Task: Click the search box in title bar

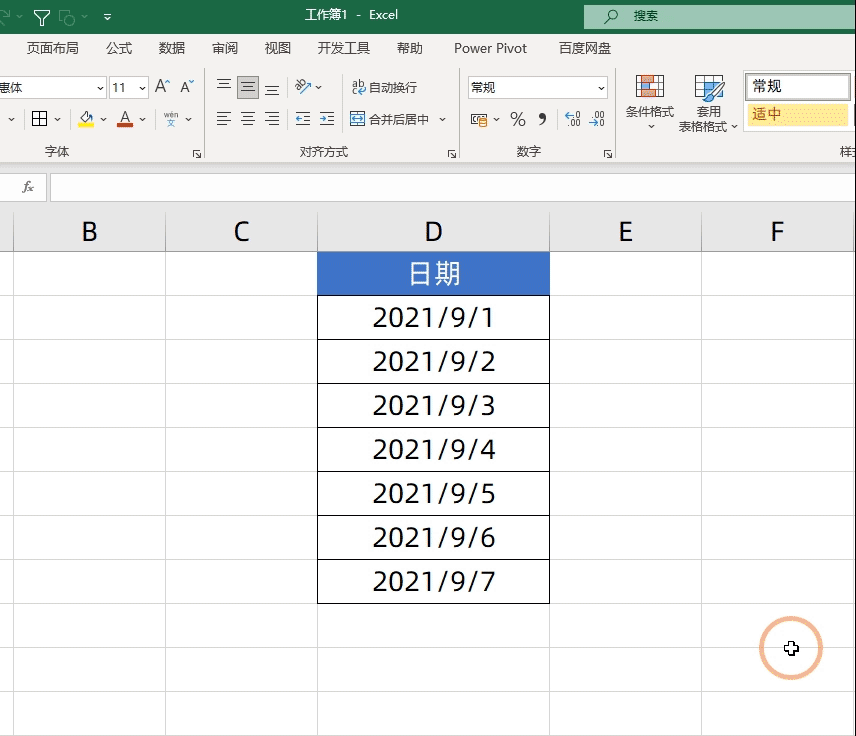Action: click(720, 16)
